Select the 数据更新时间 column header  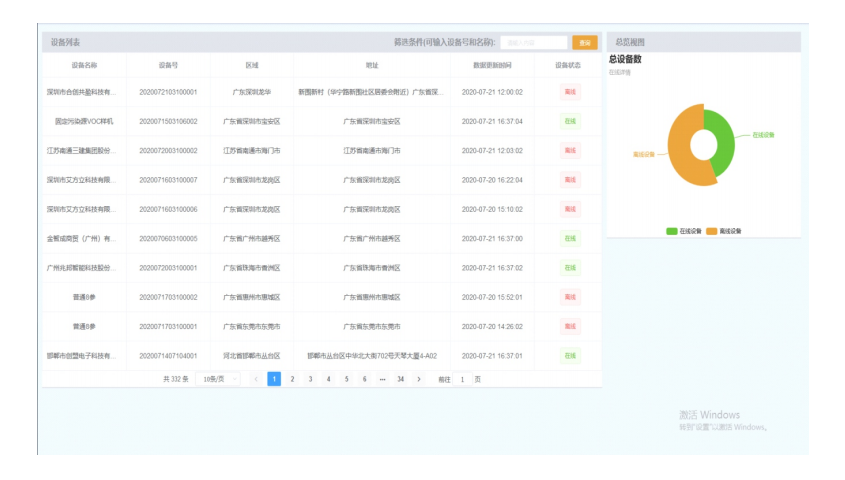pyautogui.click(x=492, y=65)
